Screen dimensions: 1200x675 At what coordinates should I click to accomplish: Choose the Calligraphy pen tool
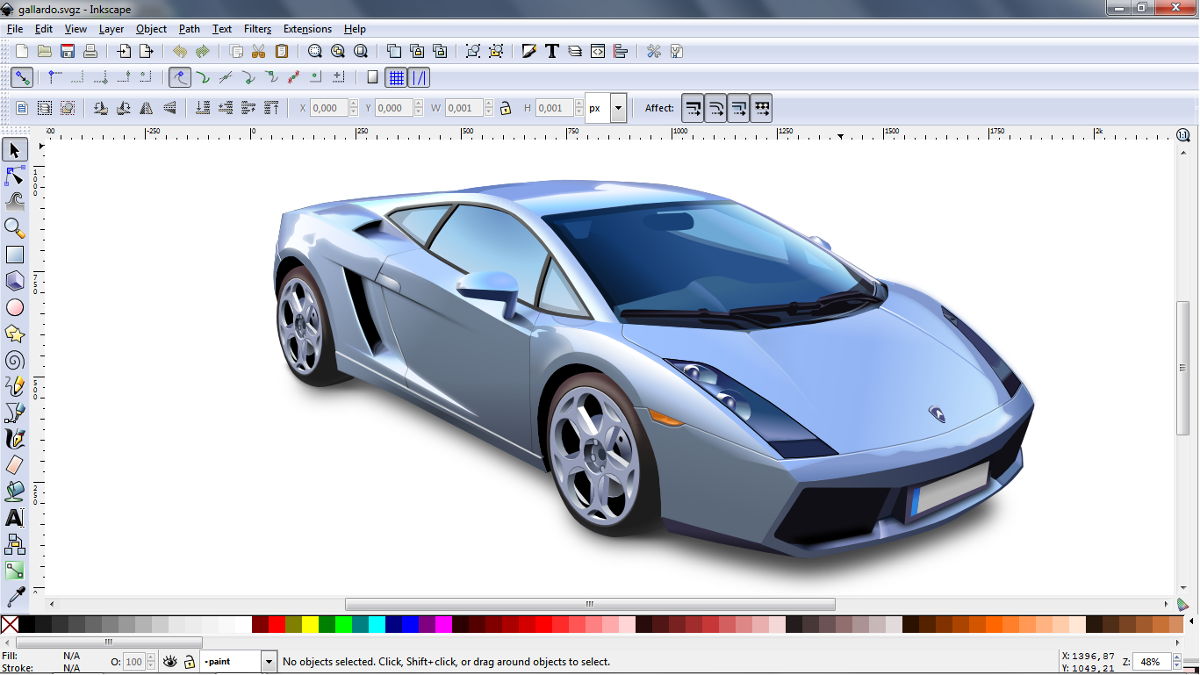pyautogui.click(x=14, y=438)
